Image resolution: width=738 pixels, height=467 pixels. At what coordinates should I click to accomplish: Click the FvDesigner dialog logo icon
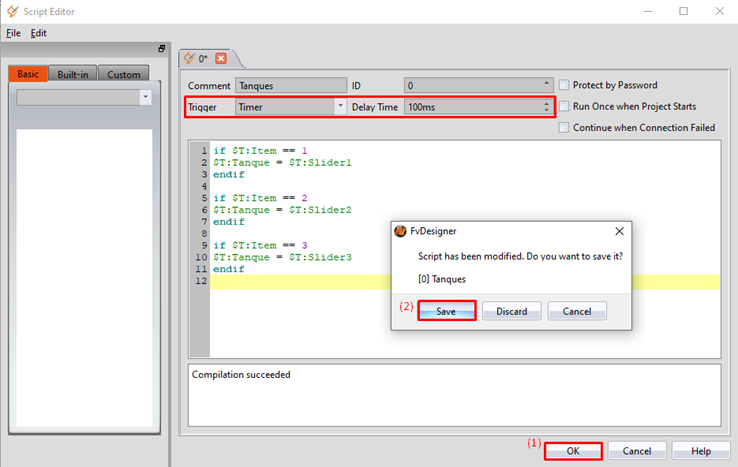[x=400, y=230]
